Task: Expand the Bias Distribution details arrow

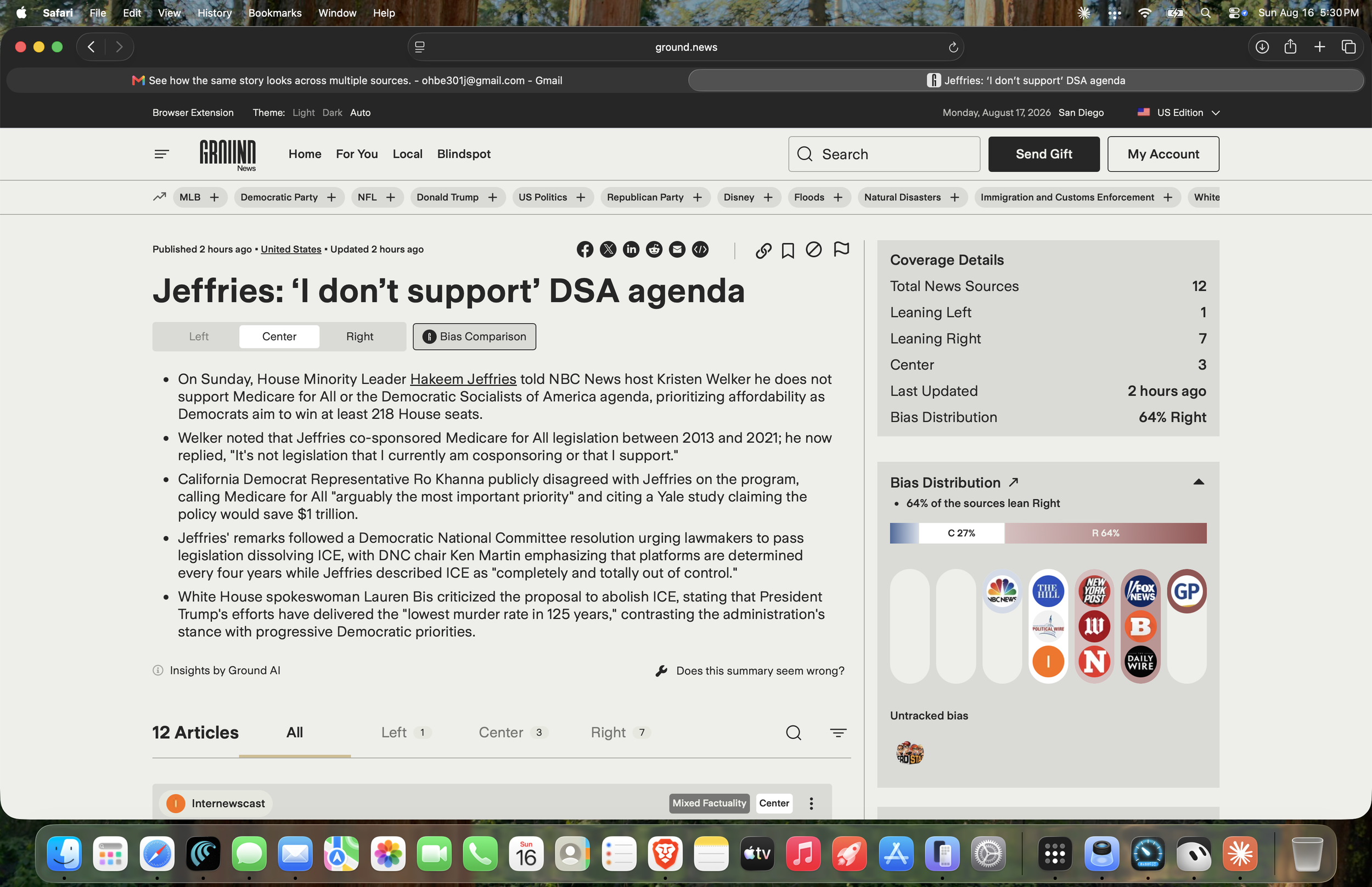Action: click(1014, 482)
